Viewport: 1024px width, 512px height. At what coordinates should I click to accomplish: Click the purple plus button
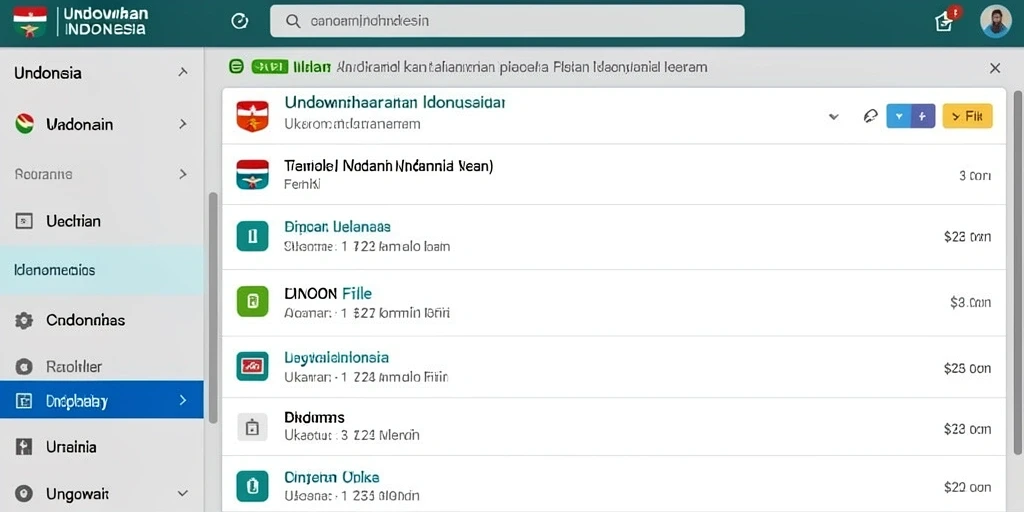[923, 116]
